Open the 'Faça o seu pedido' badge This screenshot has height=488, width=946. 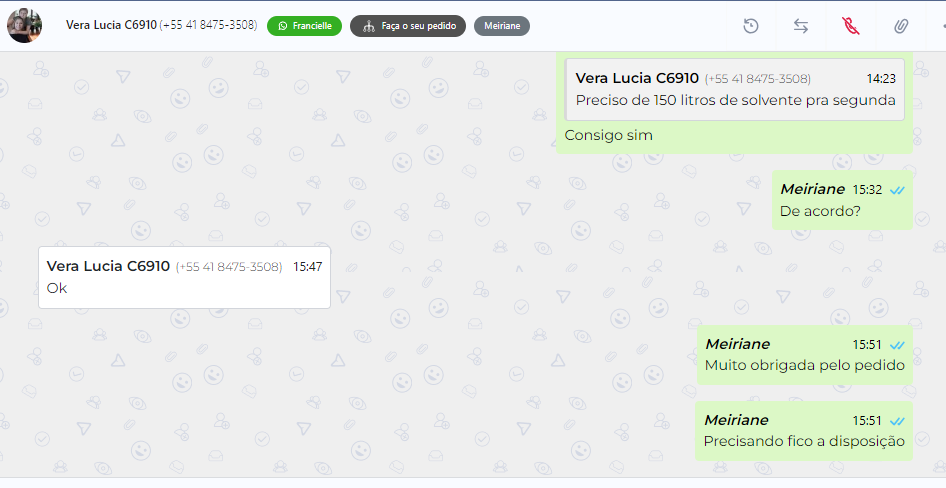pos(408,26)
